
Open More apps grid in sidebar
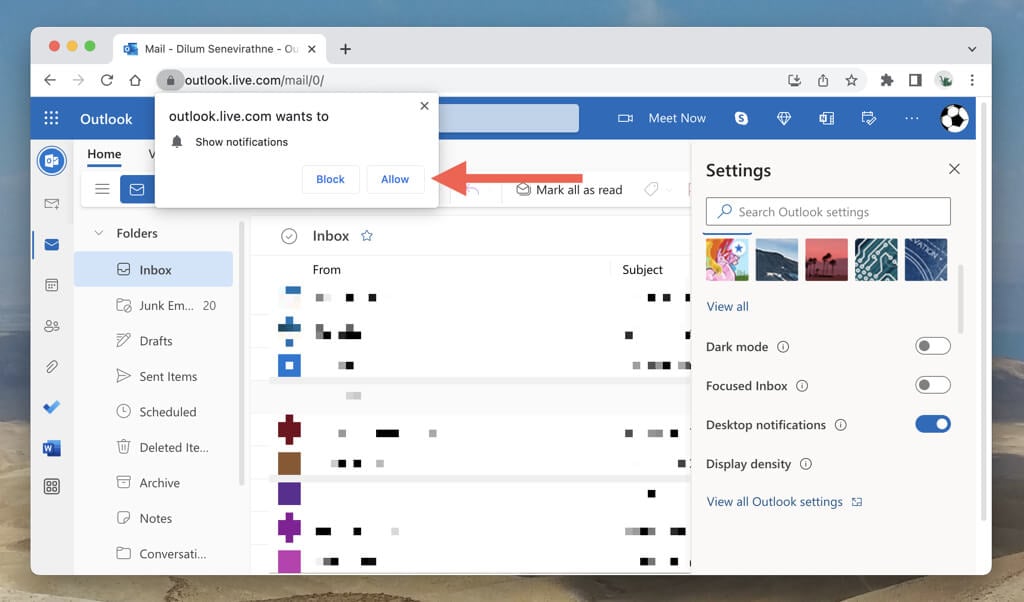52,486
